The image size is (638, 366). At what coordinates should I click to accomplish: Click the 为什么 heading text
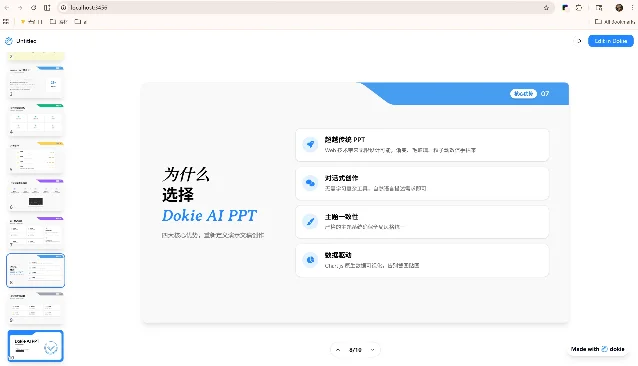186,174
